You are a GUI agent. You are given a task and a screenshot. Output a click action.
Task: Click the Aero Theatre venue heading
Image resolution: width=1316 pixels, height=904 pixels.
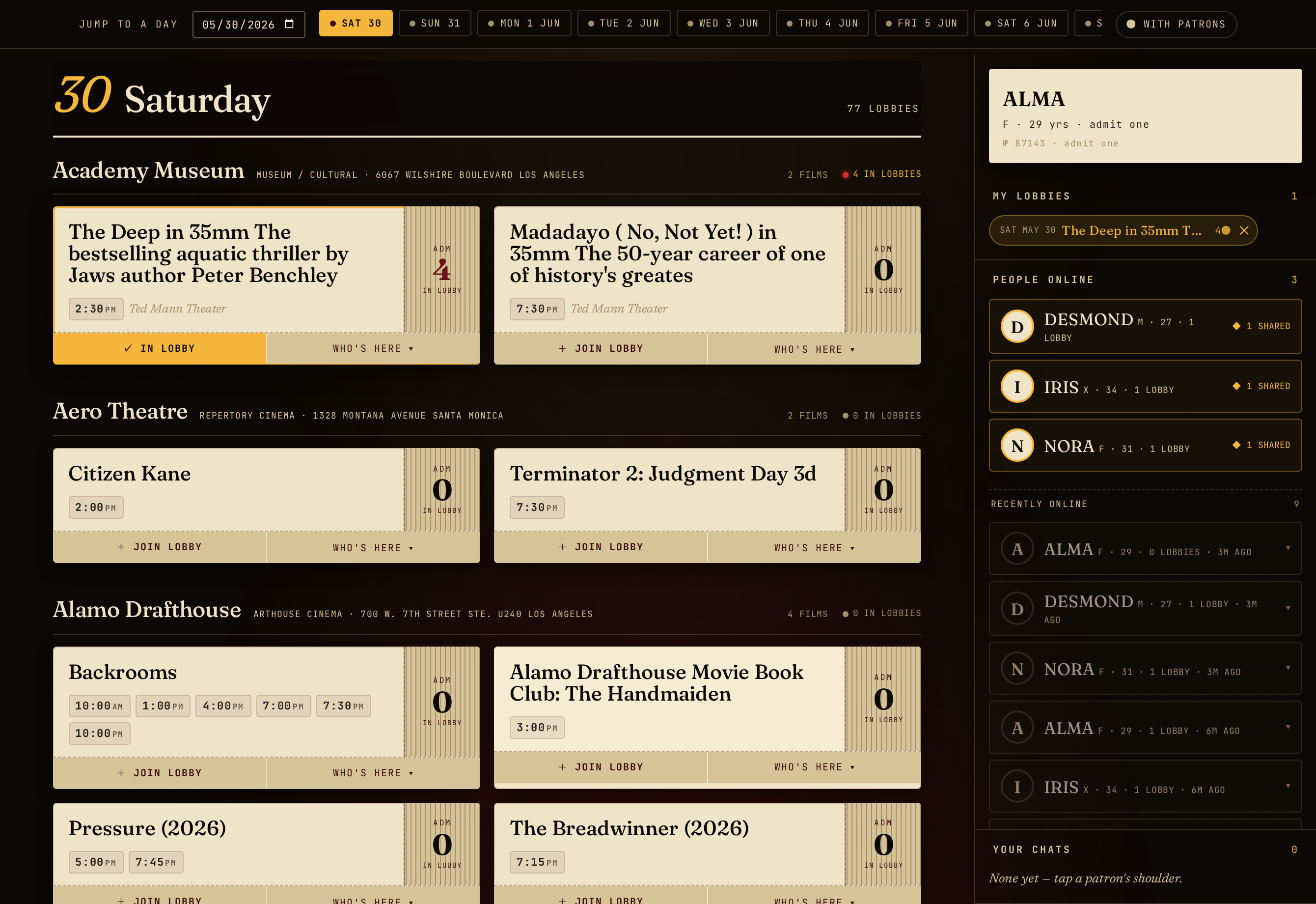(x=120, y=411)
